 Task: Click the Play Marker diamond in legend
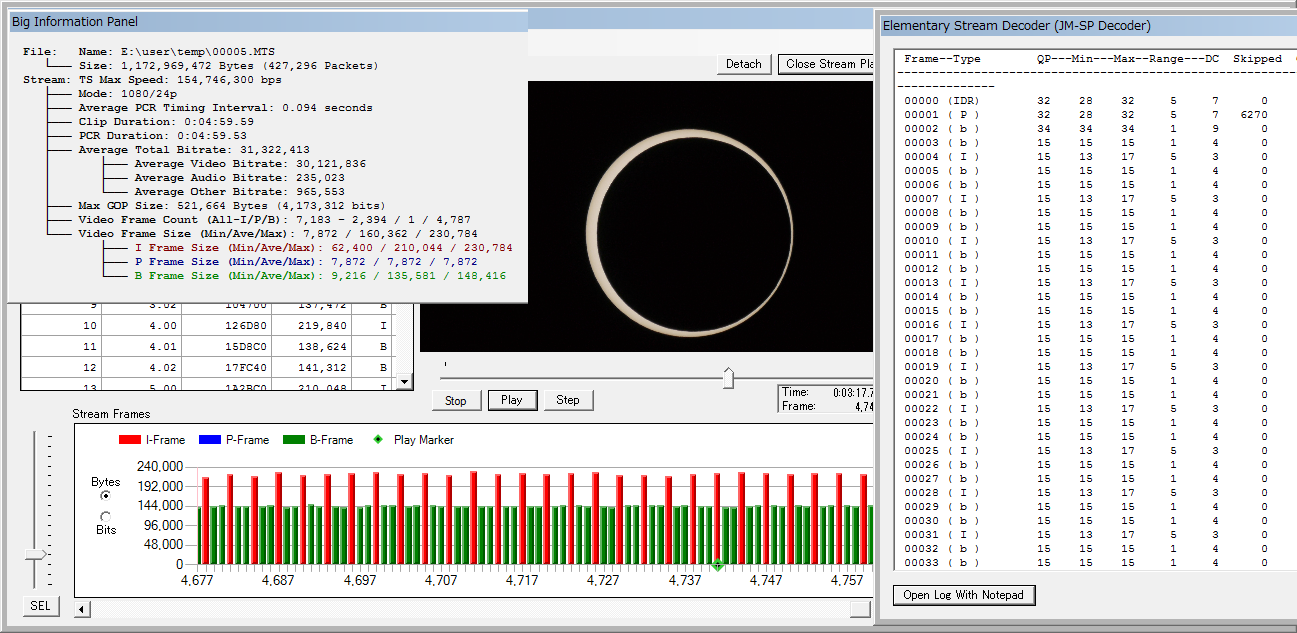pos(377,440)
